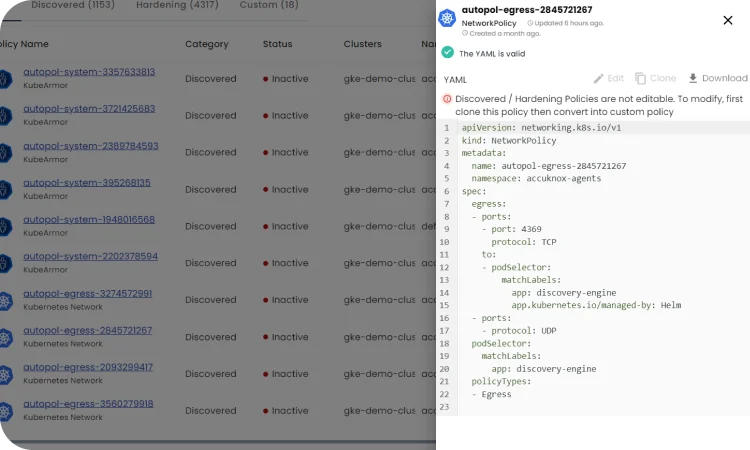The height and width of the screenshot is (450, 750).
Task: Sort by the Status column header
Action: coord(277,44)
